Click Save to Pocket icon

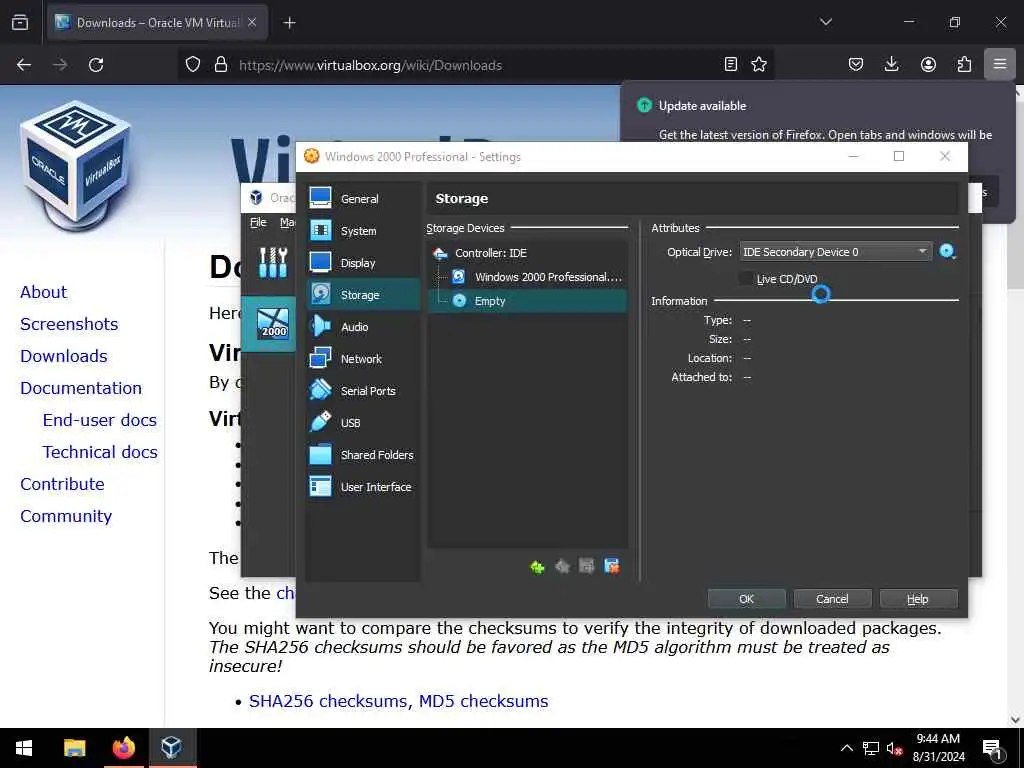pyautogui.click(x=856, y=64)
